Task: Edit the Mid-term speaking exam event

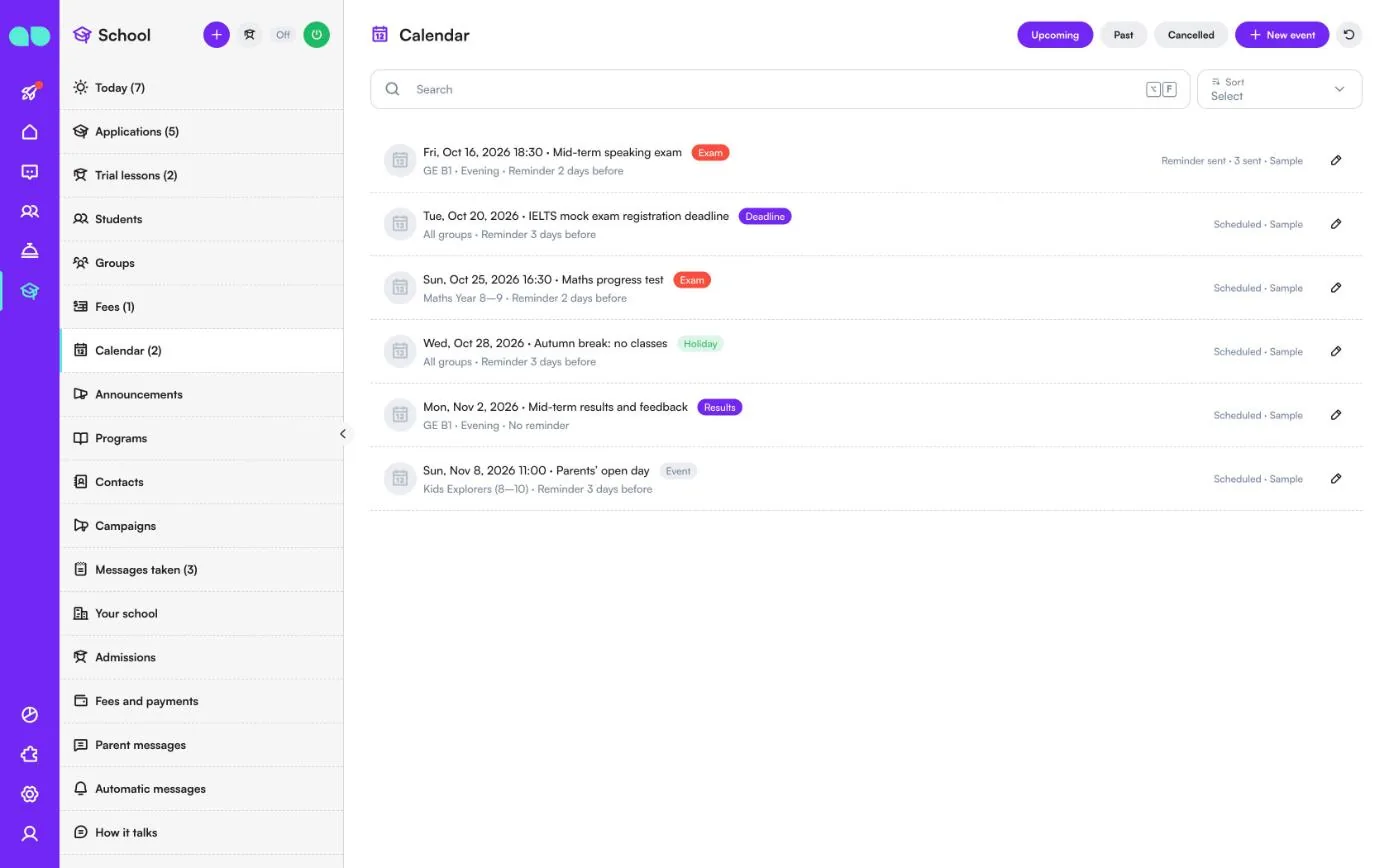Action: point(1336,160)
